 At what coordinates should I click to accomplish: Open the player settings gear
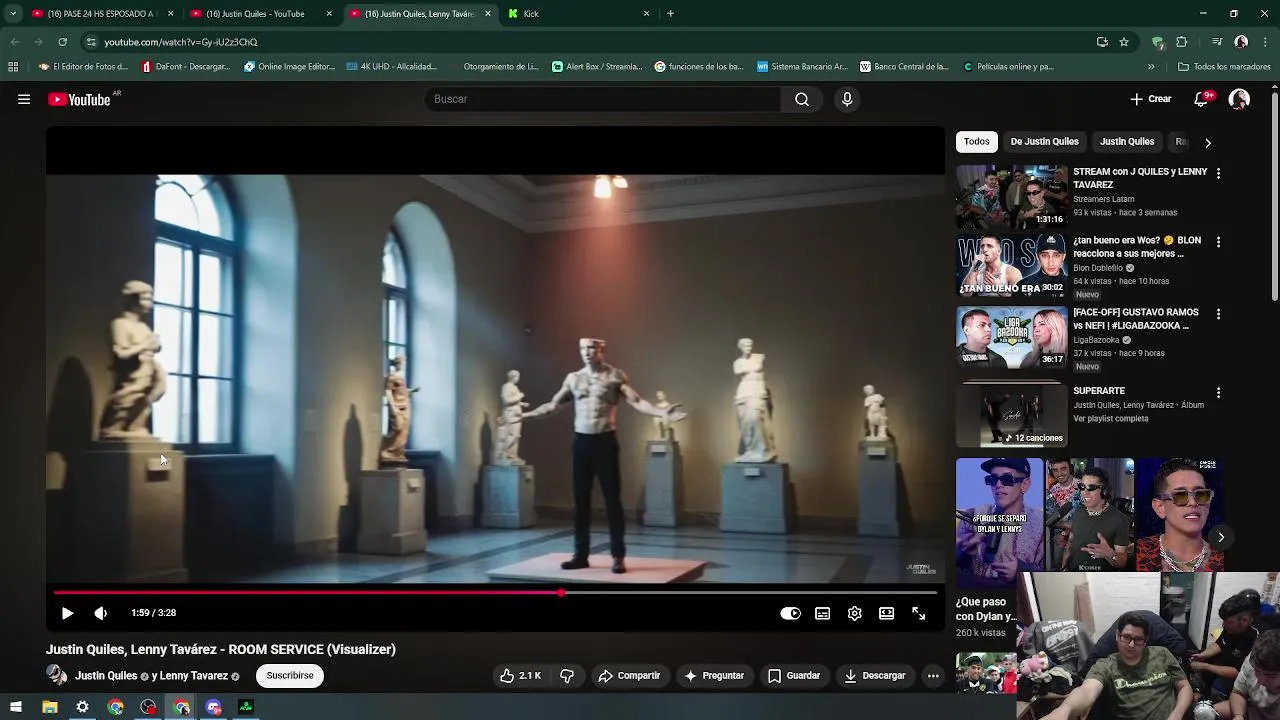click(x=854, y=613)
